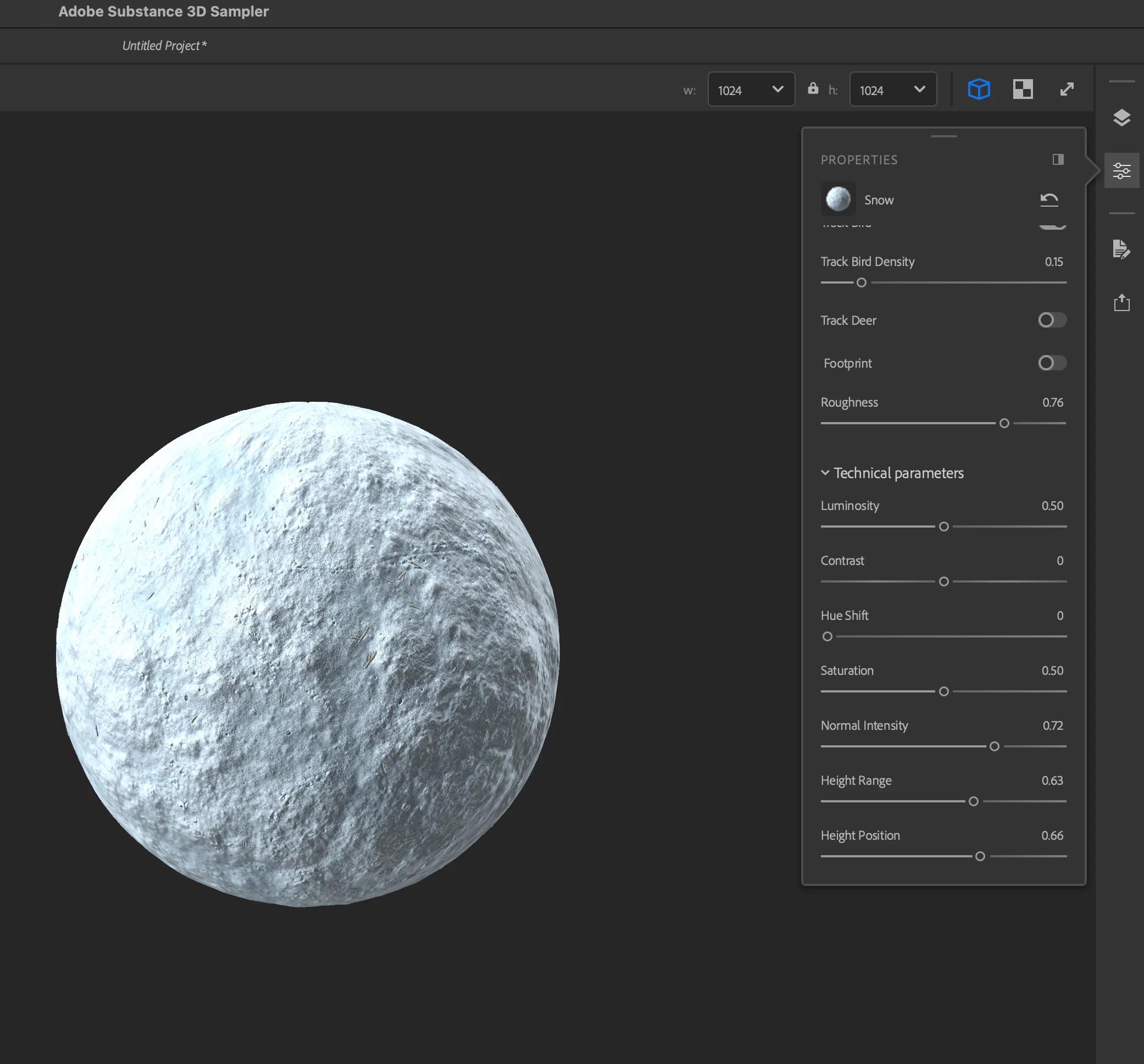Toggle the aspect ratio lock icon
Image resolution: width=1144 pixels, height=1064 pixels.
(813, 88)
